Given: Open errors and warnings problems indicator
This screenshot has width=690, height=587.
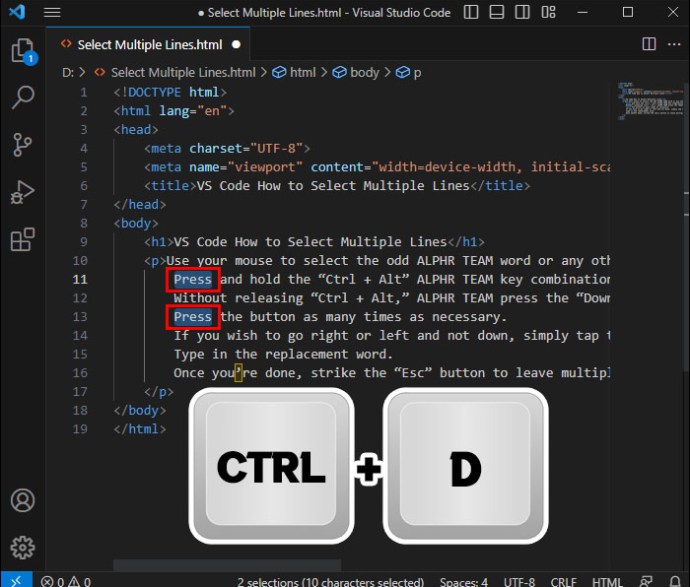Looking at the screenshot, I should click(66, 581).
